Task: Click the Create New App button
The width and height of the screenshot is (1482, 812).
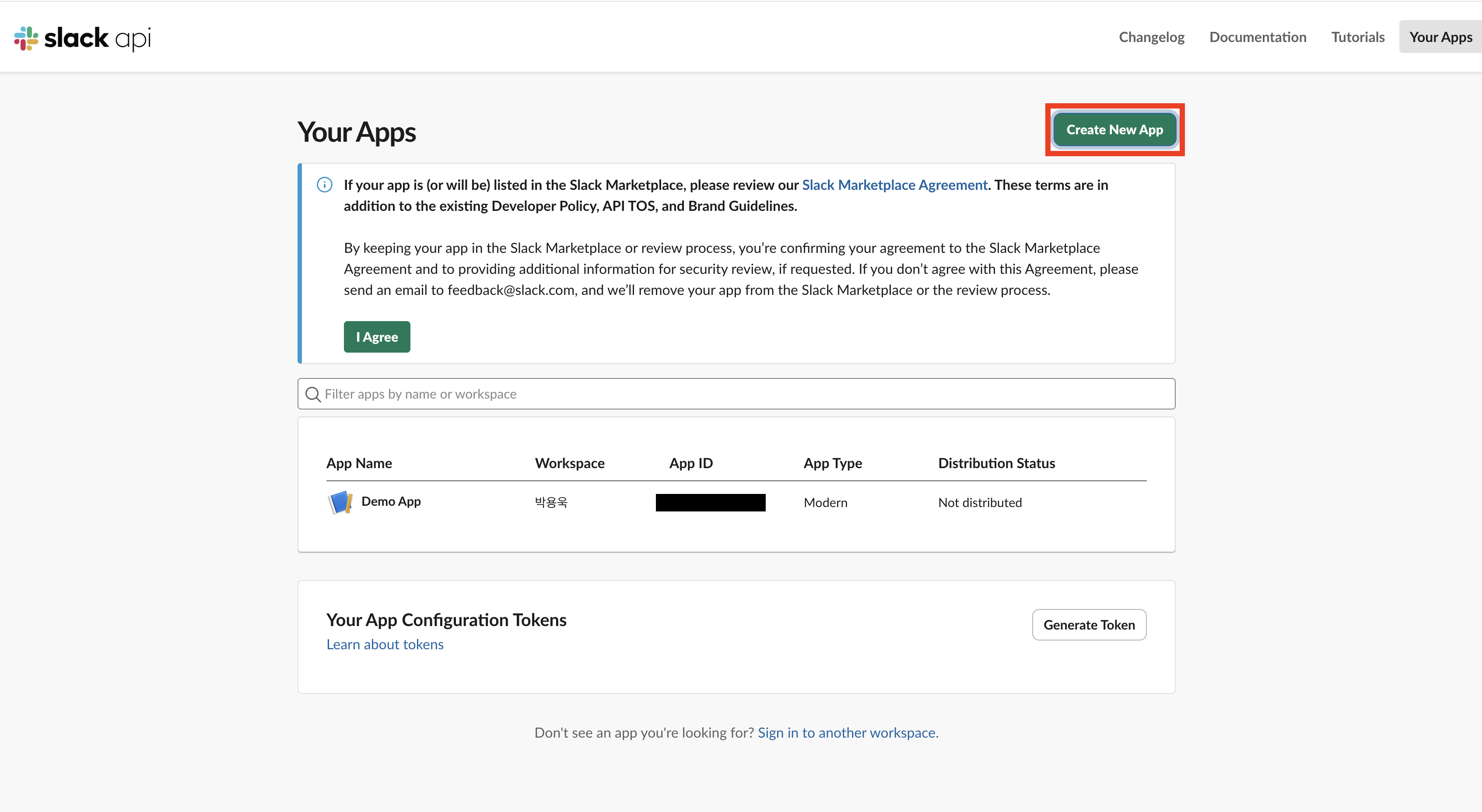Action: [x=1114, y=129]
